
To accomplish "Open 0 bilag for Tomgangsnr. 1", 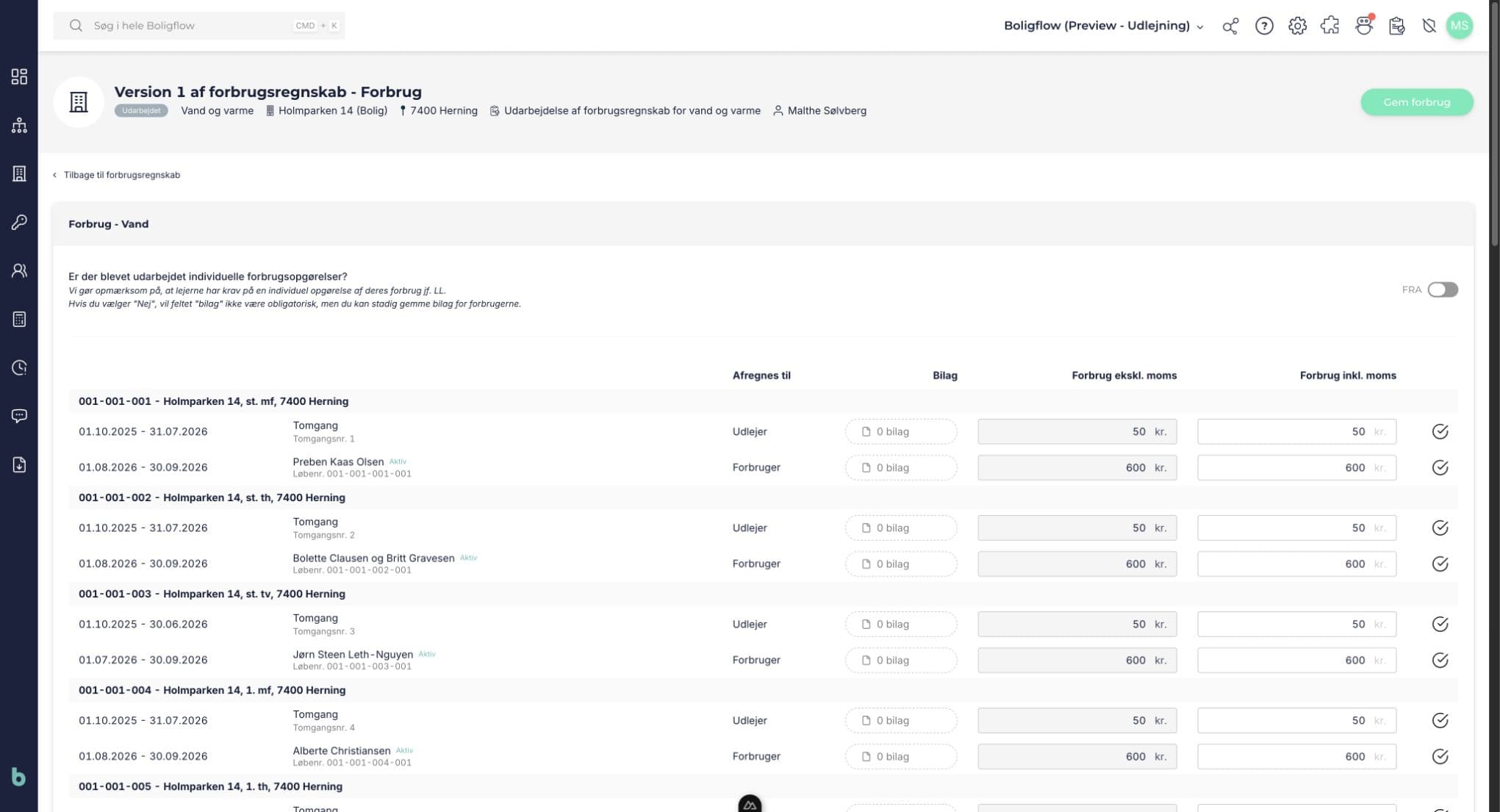I will 901,431.
